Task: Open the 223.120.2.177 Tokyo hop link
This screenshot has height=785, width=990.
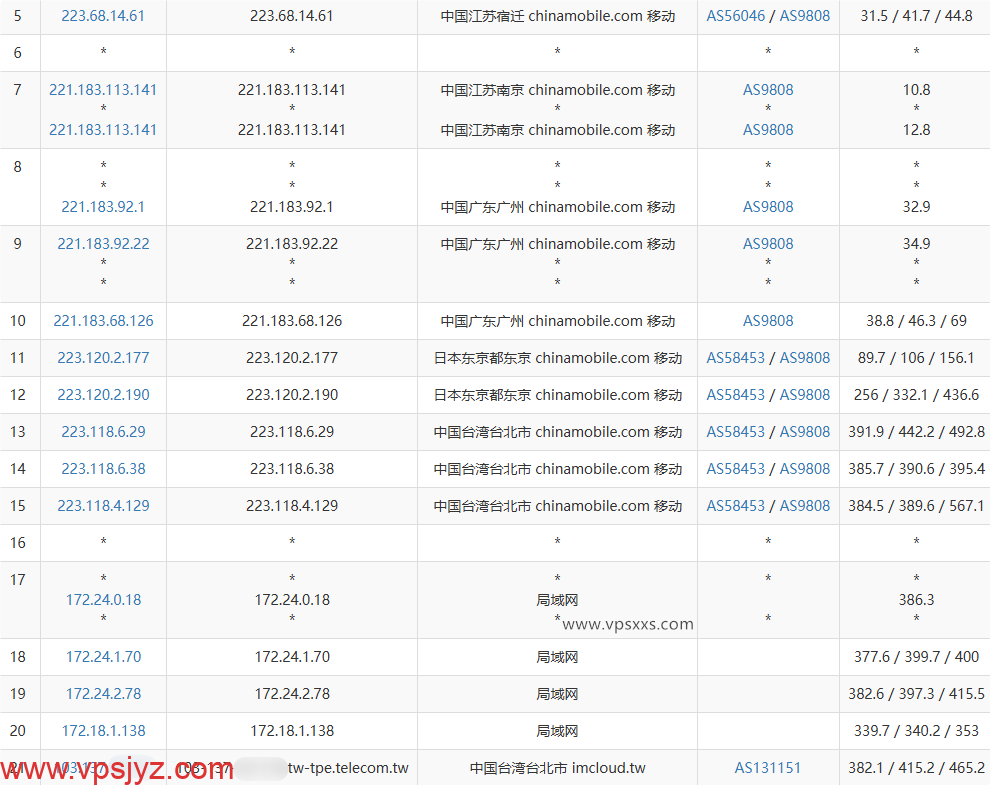Action: 103,357
